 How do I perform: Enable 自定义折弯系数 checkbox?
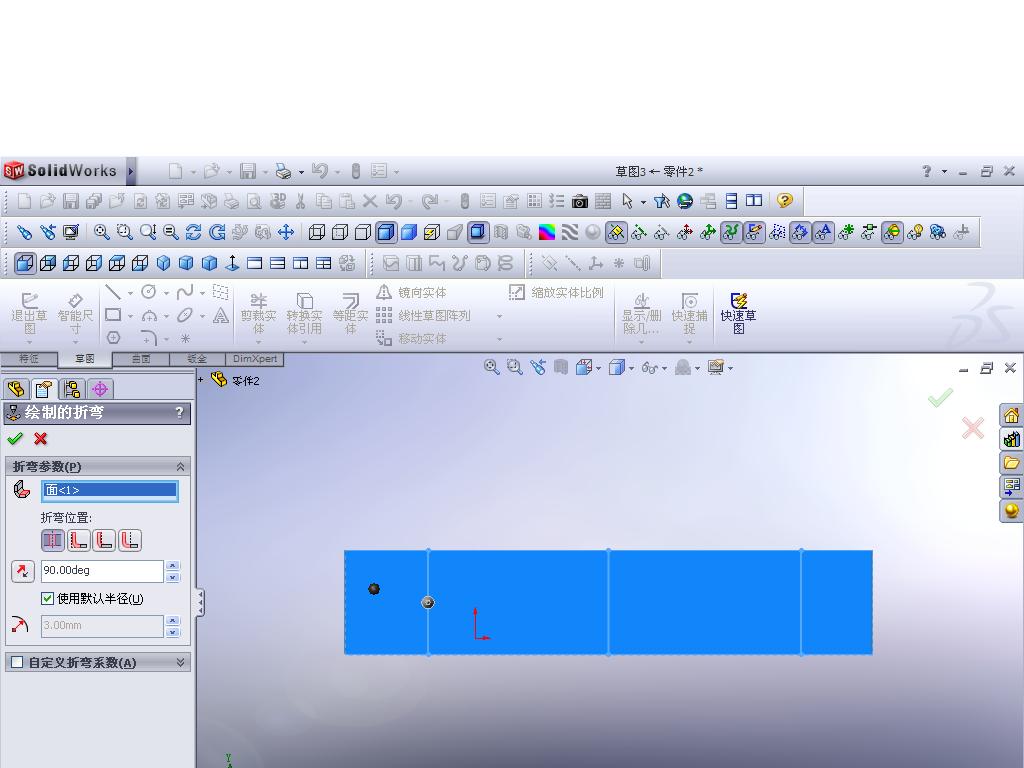click(18, 662)
